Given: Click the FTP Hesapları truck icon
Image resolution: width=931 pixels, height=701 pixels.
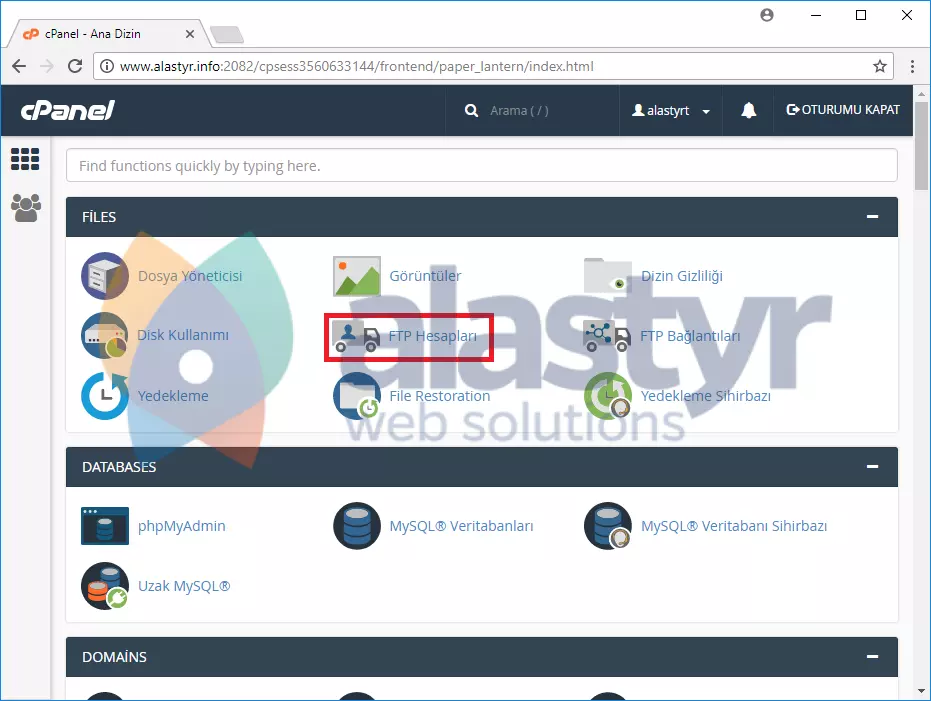Looking at the screenshot, I should pyautogui.click(x=357, y=337).
